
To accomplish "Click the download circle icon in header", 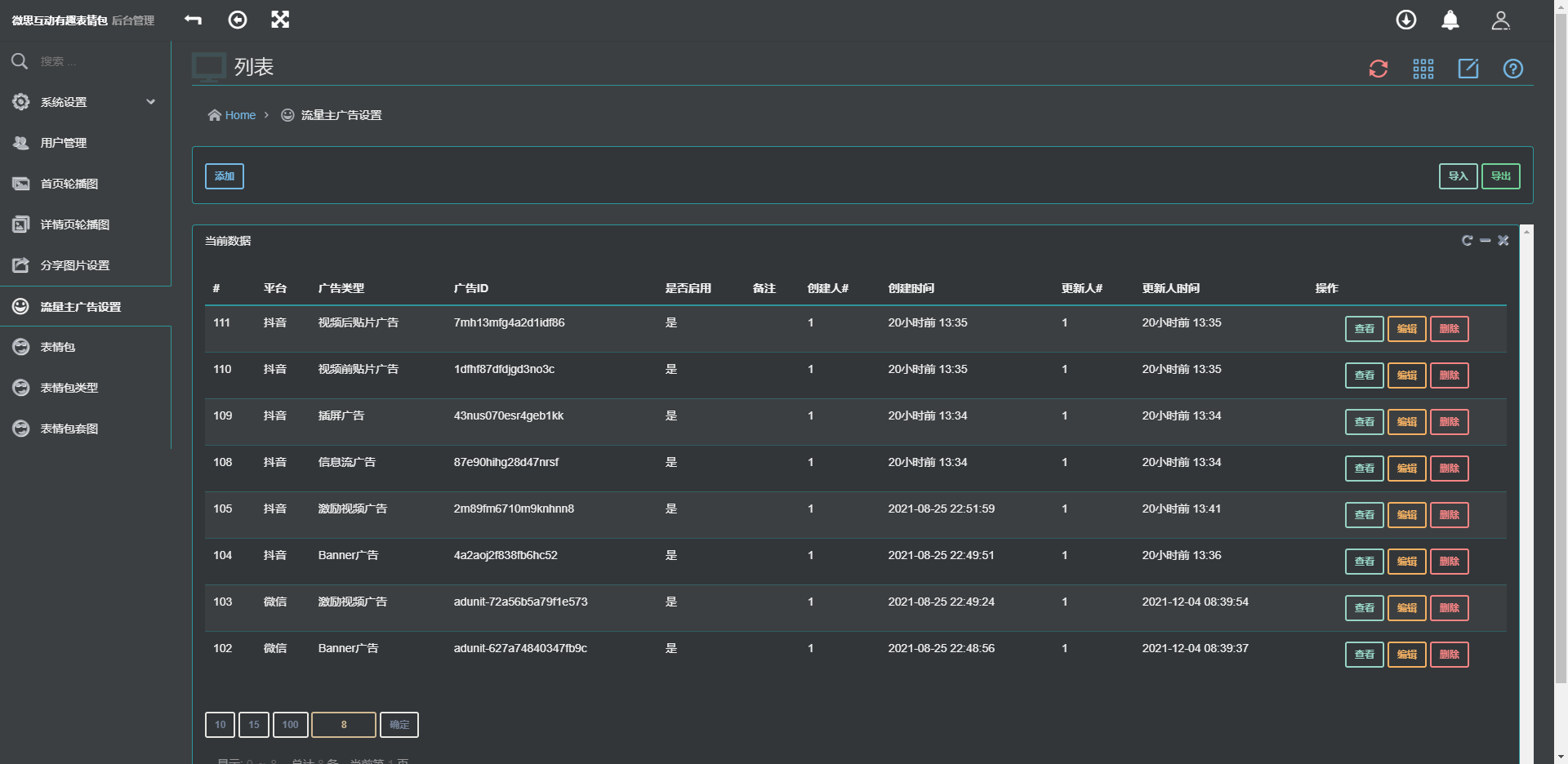I will pos(1406,20).
